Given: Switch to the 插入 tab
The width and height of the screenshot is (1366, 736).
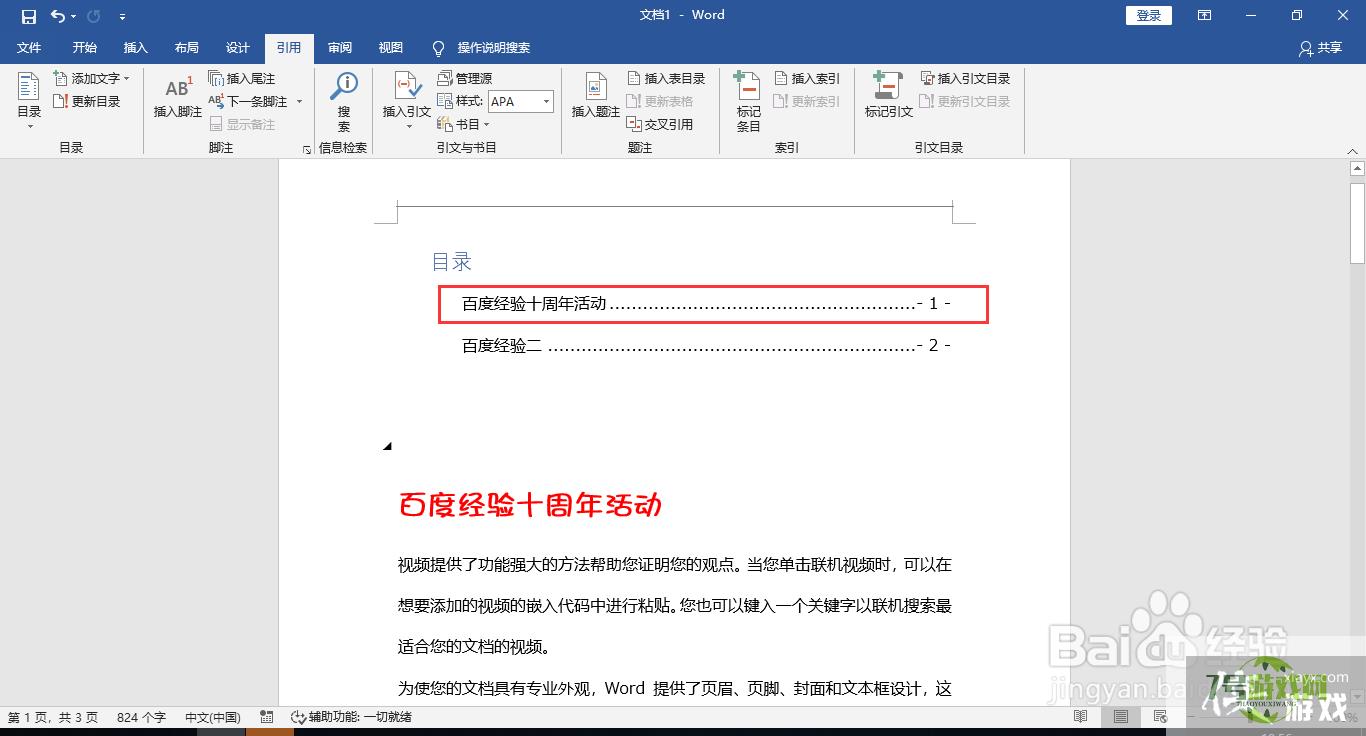Looking at the screenshot, I should pyautogui.click(x=135, y=48).
